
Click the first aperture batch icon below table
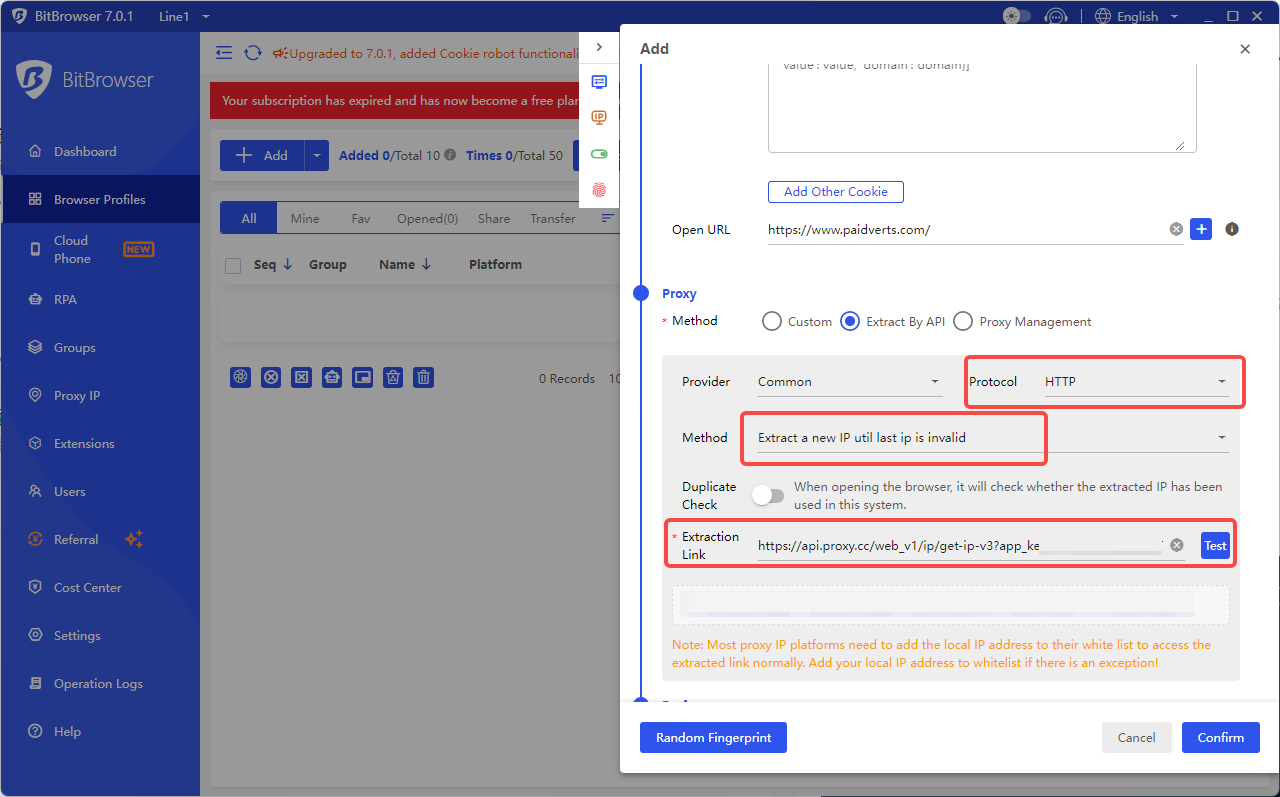(x=240, y=377)
